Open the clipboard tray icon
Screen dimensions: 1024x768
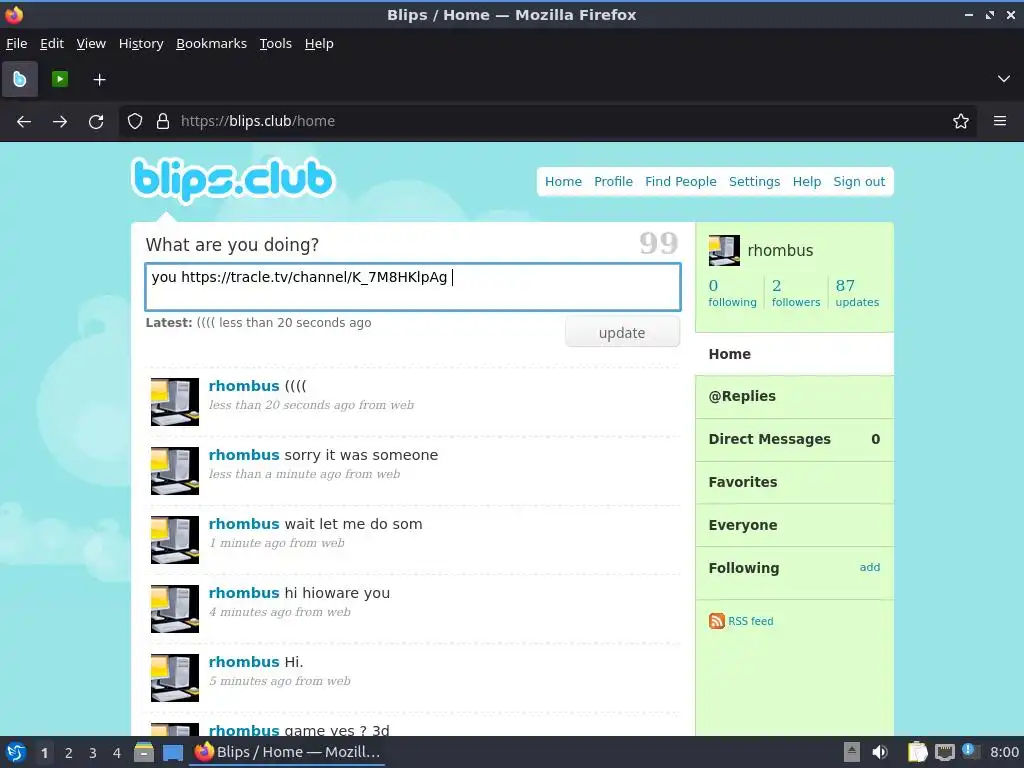(917, 752)
